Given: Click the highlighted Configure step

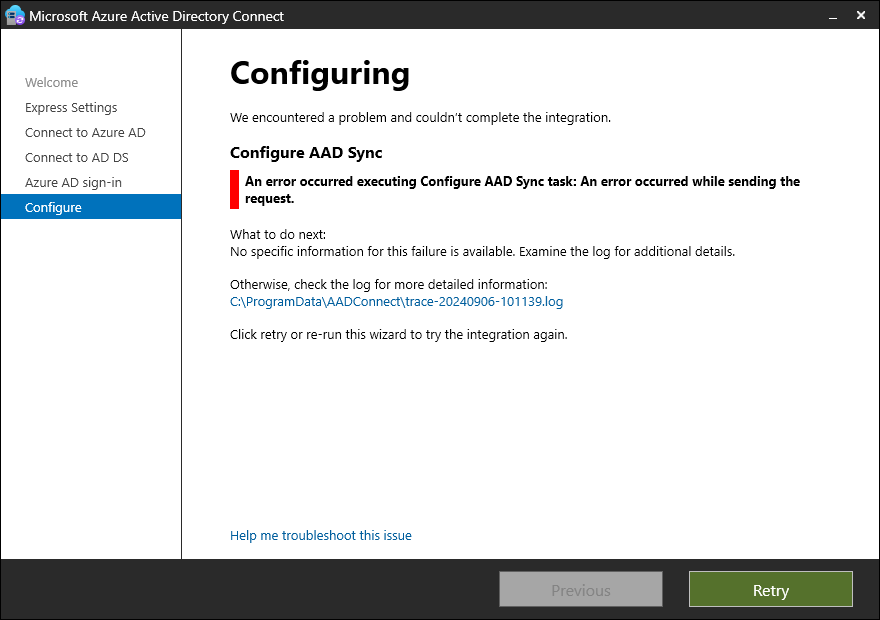Looking at the screenshot, I should tap(54, 208).
